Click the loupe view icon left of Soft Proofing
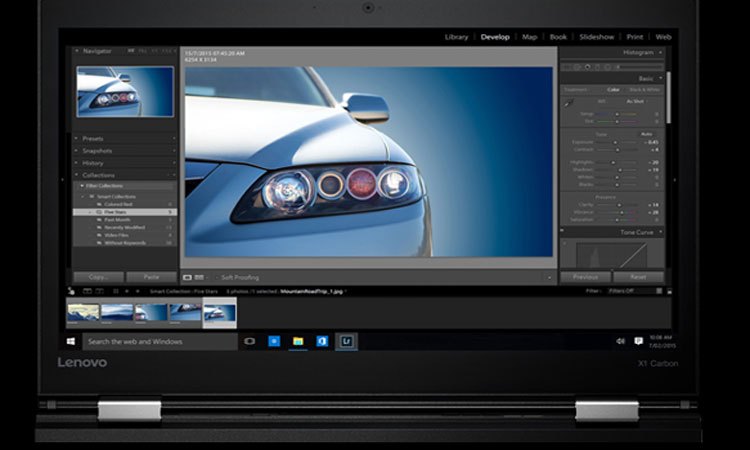Viewport: 750px width, 450px height. (x=188, y=276)
